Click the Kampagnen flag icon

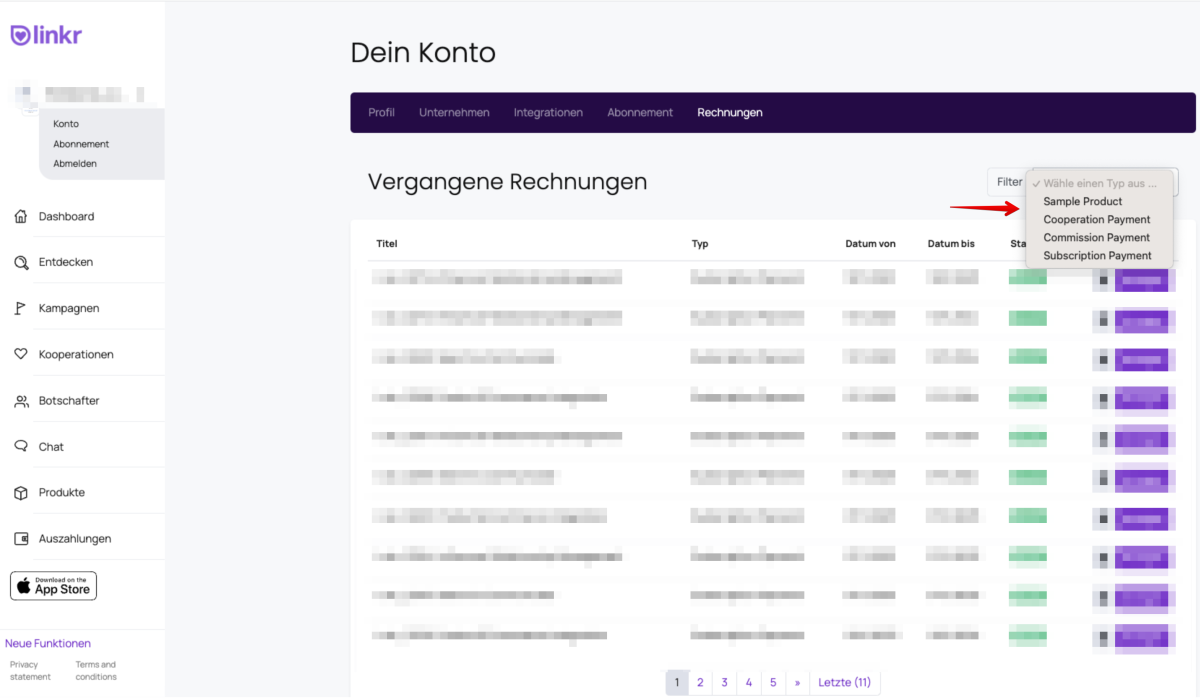(21, 308)
